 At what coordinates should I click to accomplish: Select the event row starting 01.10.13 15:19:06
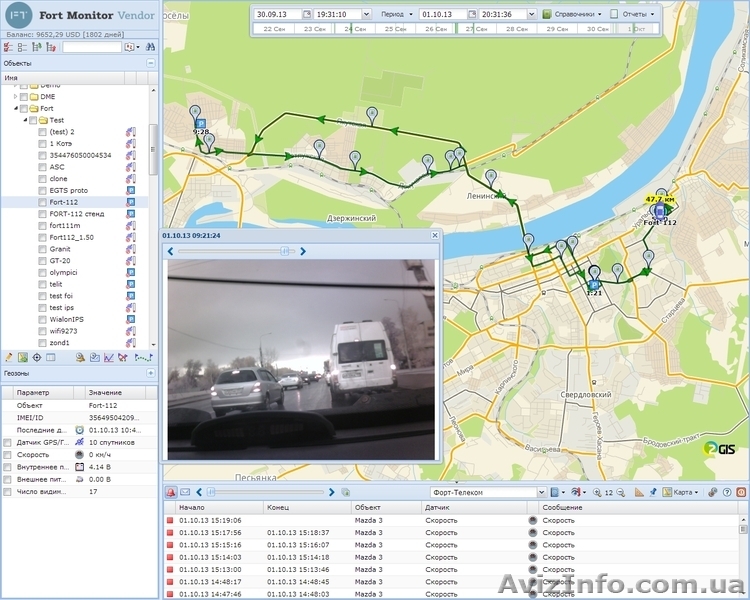(x=451, y=520)
